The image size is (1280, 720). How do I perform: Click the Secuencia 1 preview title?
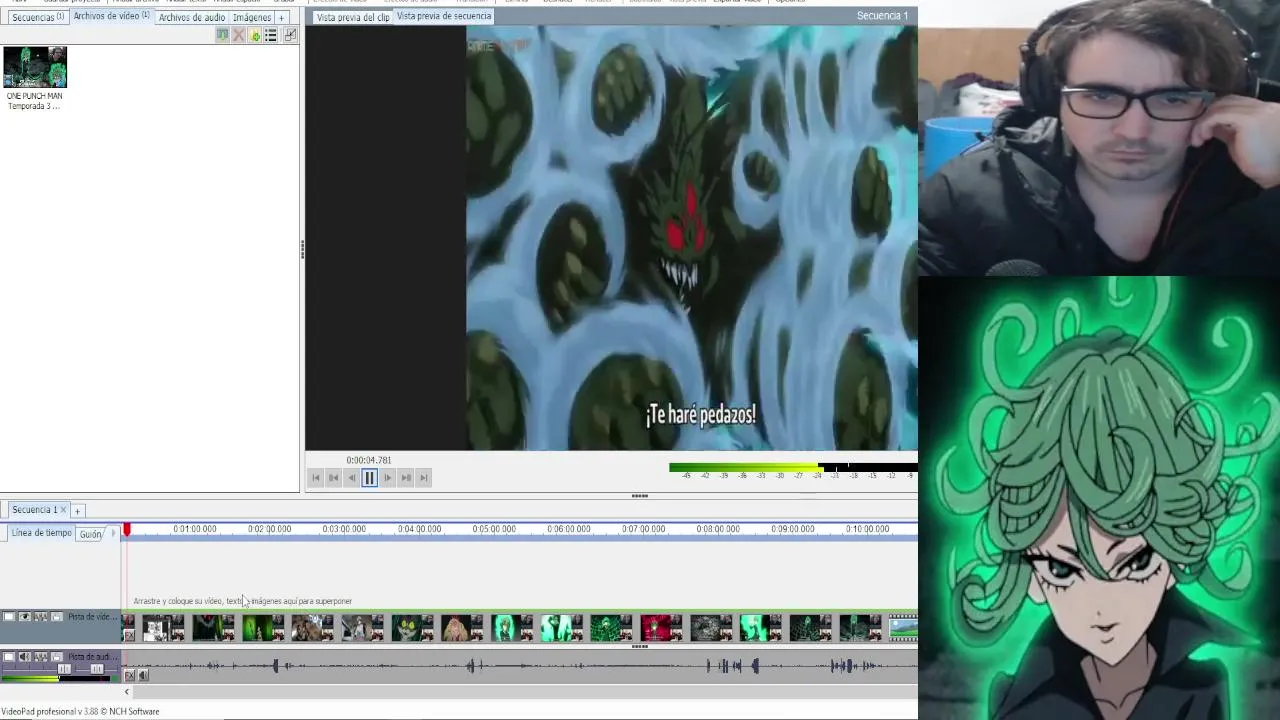[x=882, y=15]
